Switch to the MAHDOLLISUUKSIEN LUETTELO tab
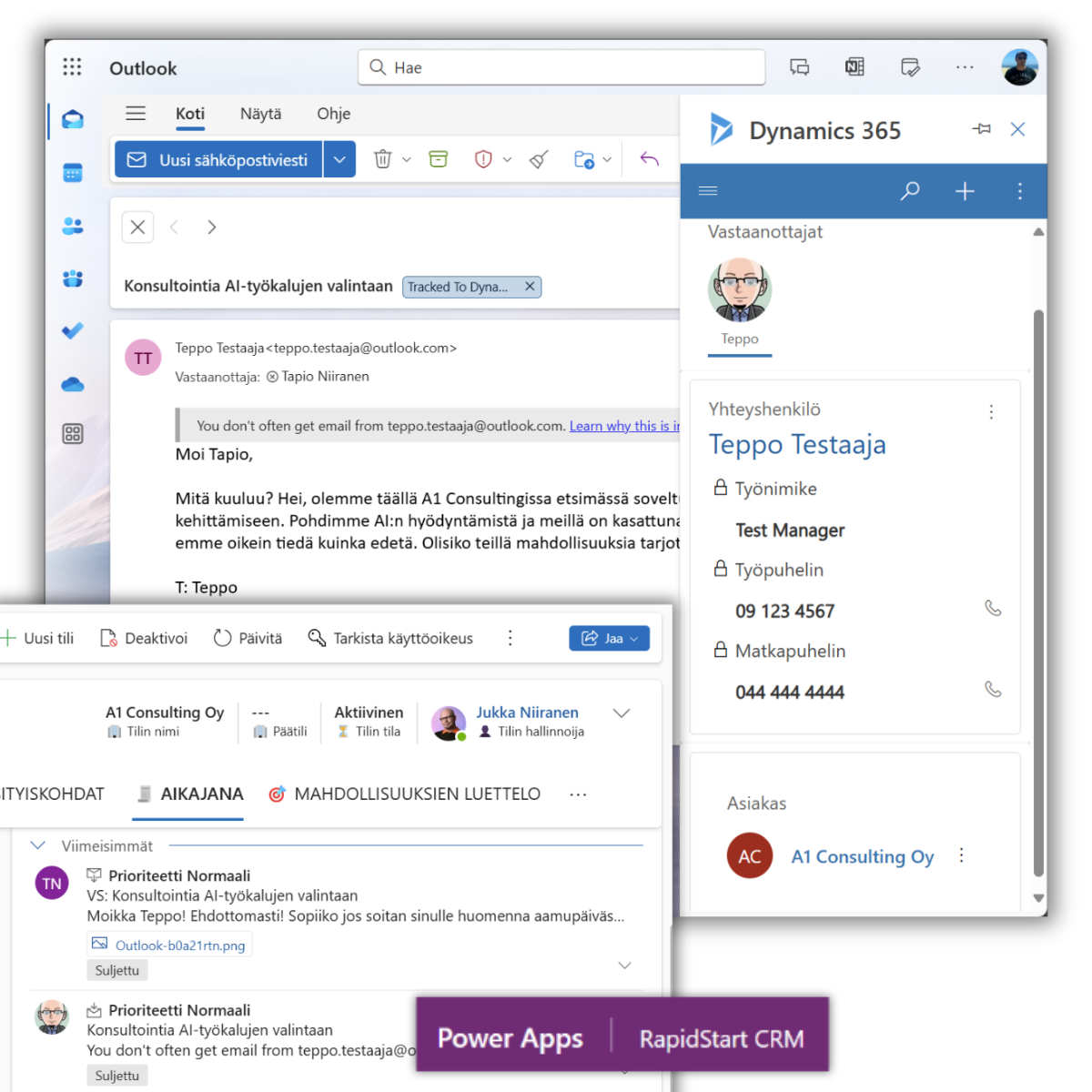The image size is (1092, 1092). [418, 794]
